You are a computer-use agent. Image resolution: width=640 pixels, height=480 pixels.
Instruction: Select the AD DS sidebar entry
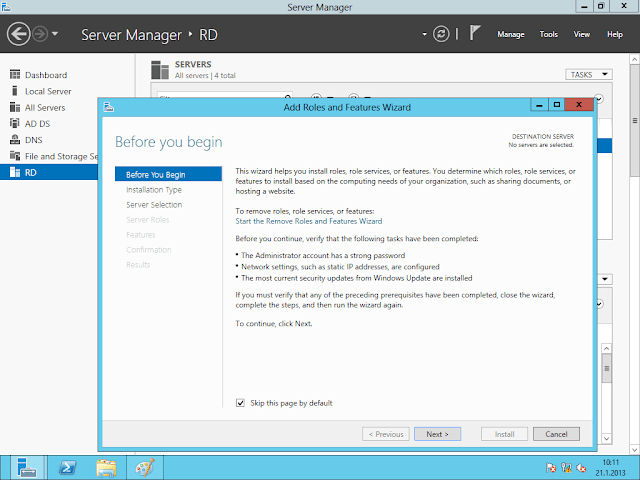[x=39, y=124]
